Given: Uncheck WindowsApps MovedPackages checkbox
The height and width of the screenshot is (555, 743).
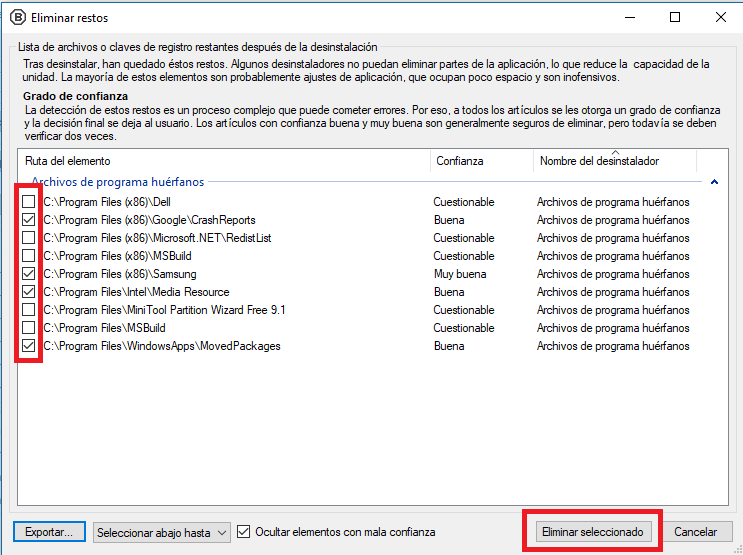Looking at the screenshot, I should coord(28,346).
